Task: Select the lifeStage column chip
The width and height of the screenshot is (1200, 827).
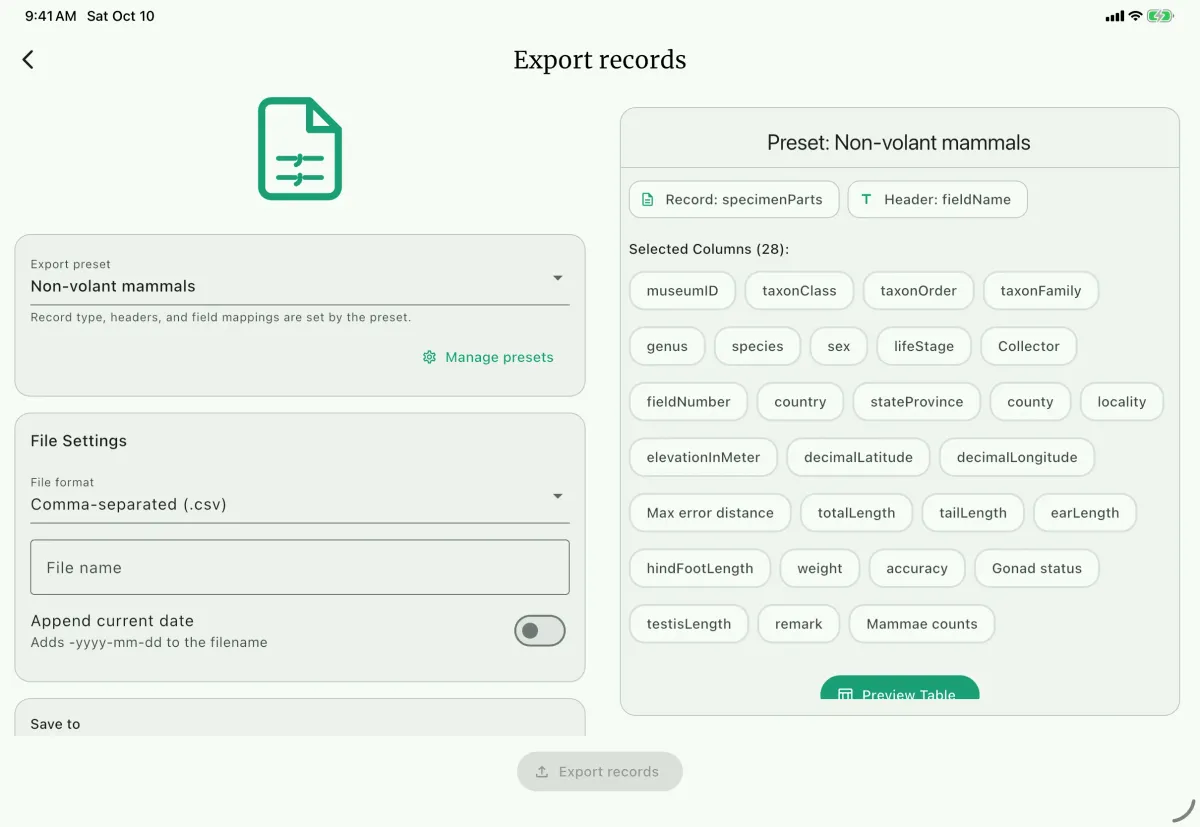Action: [924, 346]
